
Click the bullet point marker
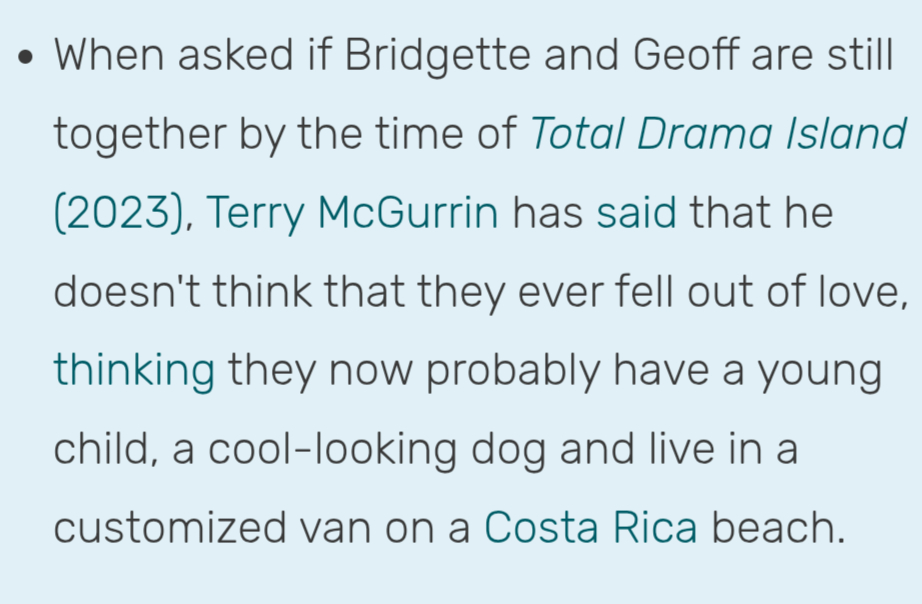tap(27, 56)
